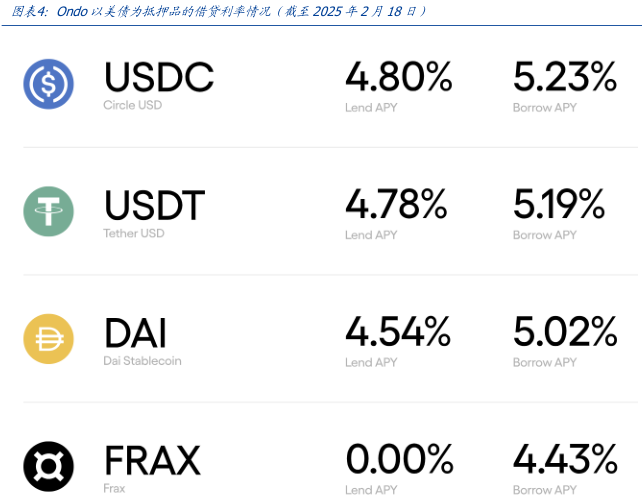Click FRAX 4.43% Borrow APY value
This screenshot has width=642, height=496.
(565, 459)
